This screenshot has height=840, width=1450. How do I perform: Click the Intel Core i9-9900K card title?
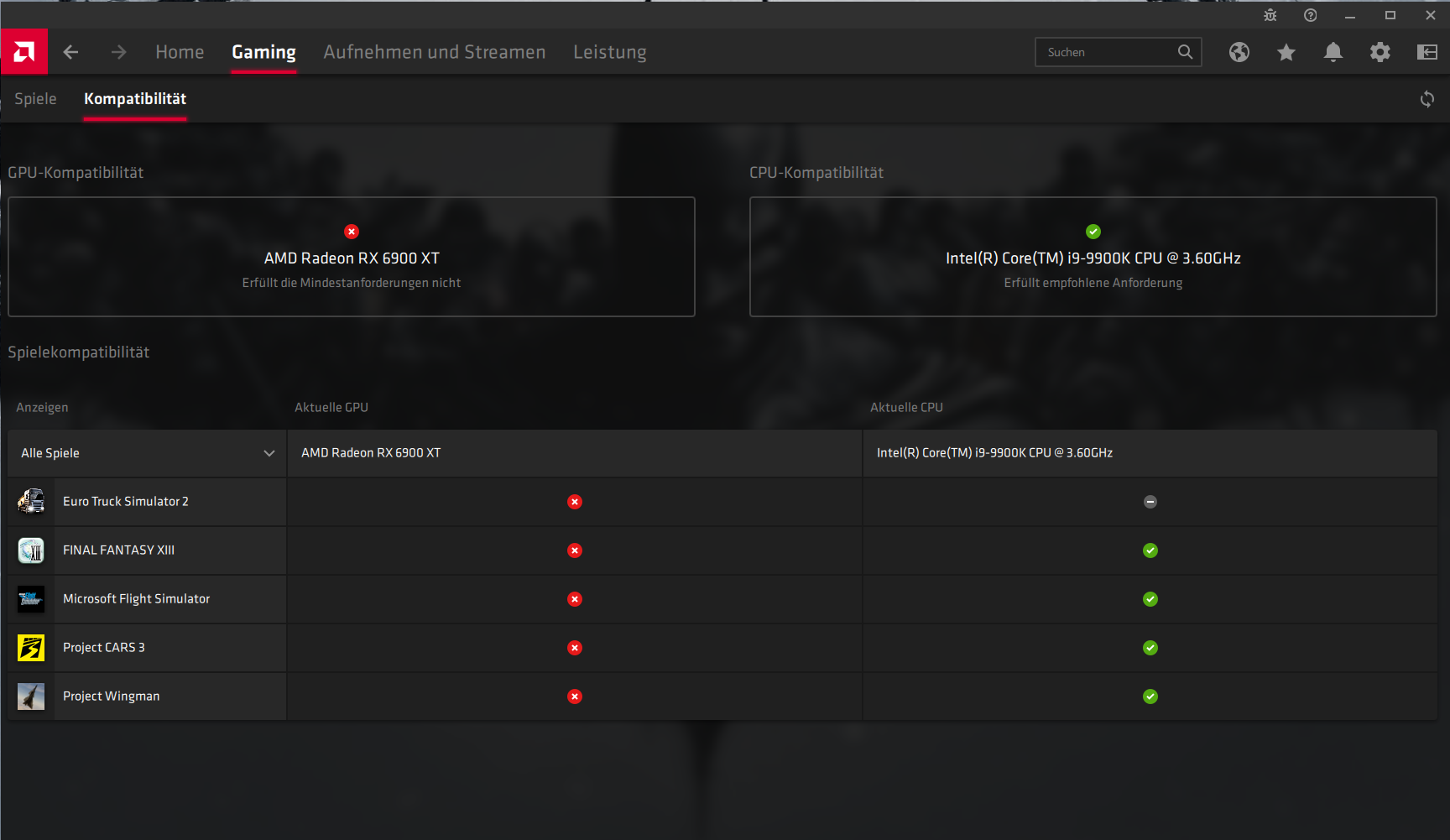coord(1093,258)
